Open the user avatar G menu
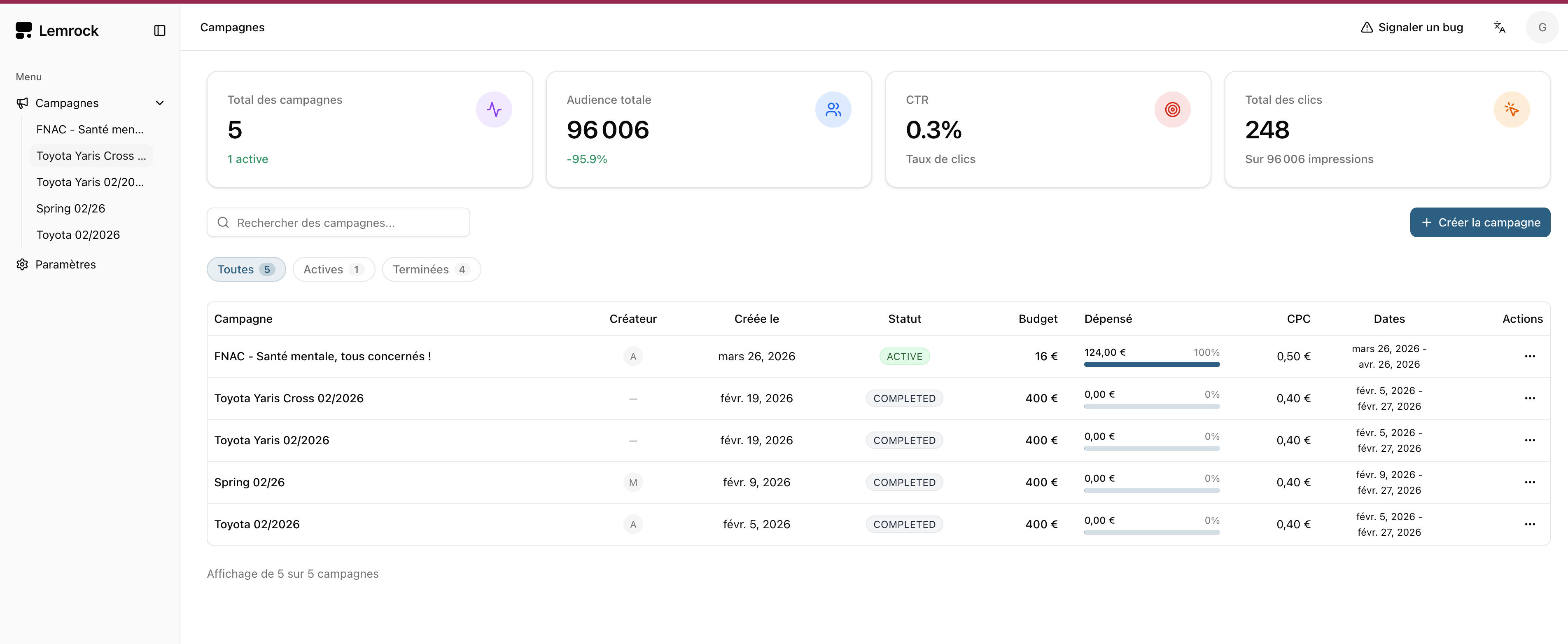This screenshot has width=1568, height=644. [x=1542, y=28]
